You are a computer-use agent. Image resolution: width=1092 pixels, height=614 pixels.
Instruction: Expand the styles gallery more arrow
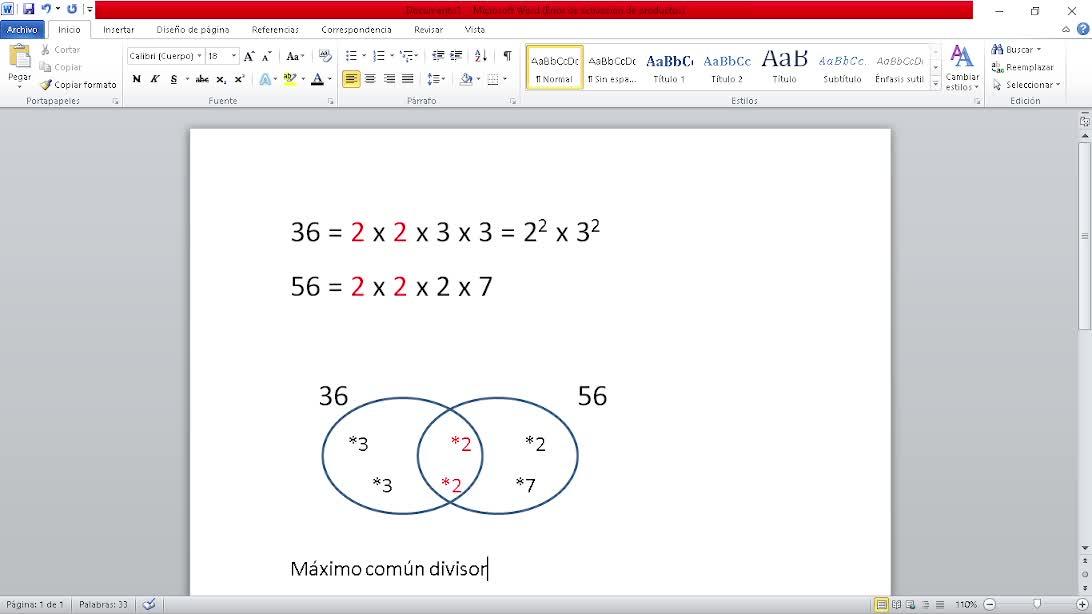point(935,84)
